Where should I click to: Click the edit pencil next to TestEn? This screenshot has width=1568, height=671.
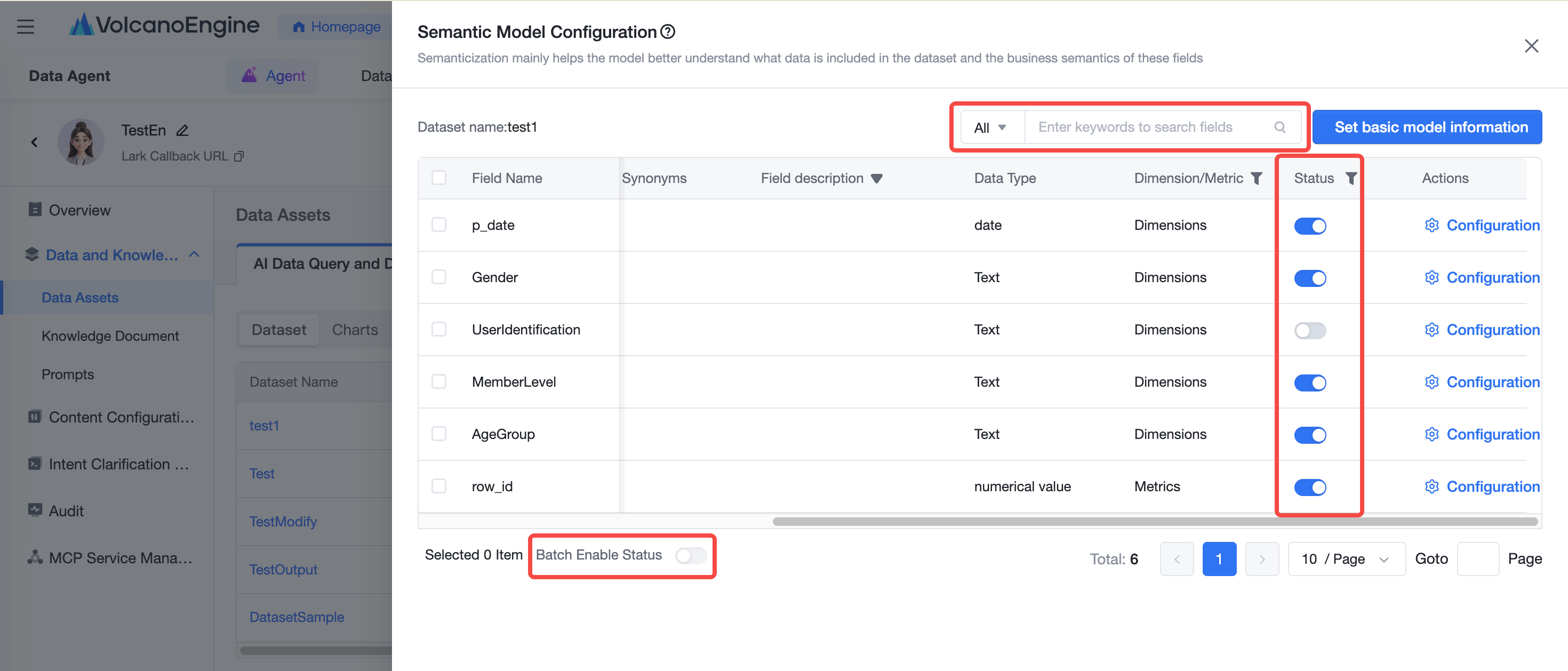click(x=182, y=130)
